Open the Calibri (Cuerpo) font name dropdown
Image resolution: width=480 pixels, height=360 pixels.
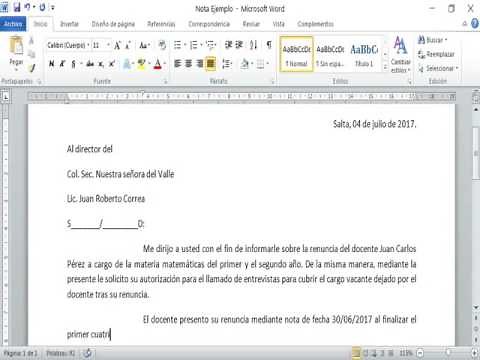tap(88, 45)
